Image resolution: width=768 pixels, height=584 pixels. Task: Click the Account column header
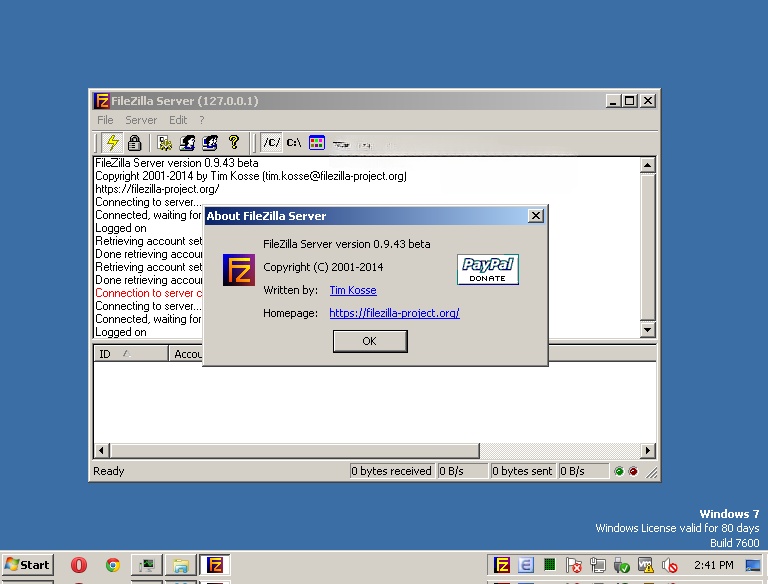coord(186,354)
